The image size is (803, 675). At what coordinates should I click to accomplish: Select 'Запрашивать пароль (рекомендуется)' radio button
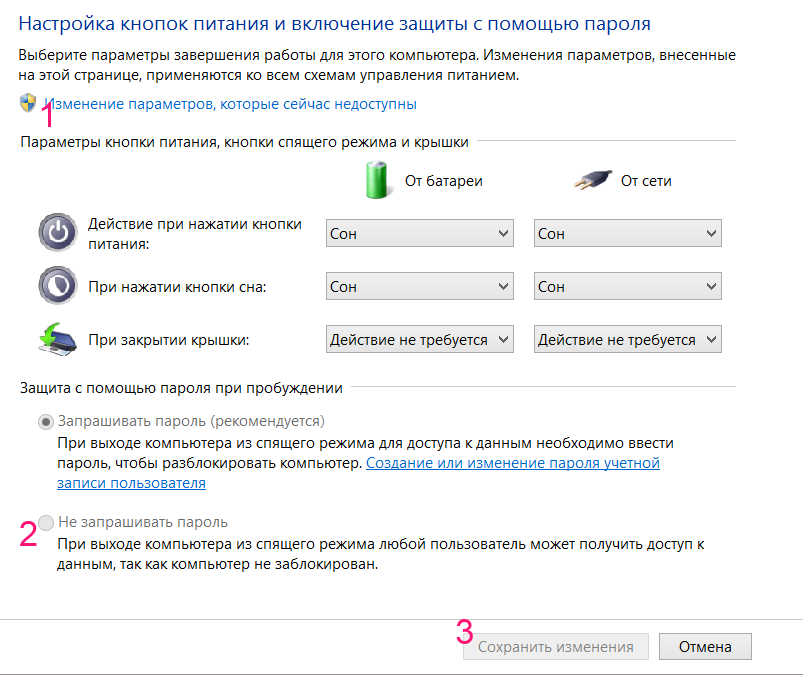click(x=46, y=421)
